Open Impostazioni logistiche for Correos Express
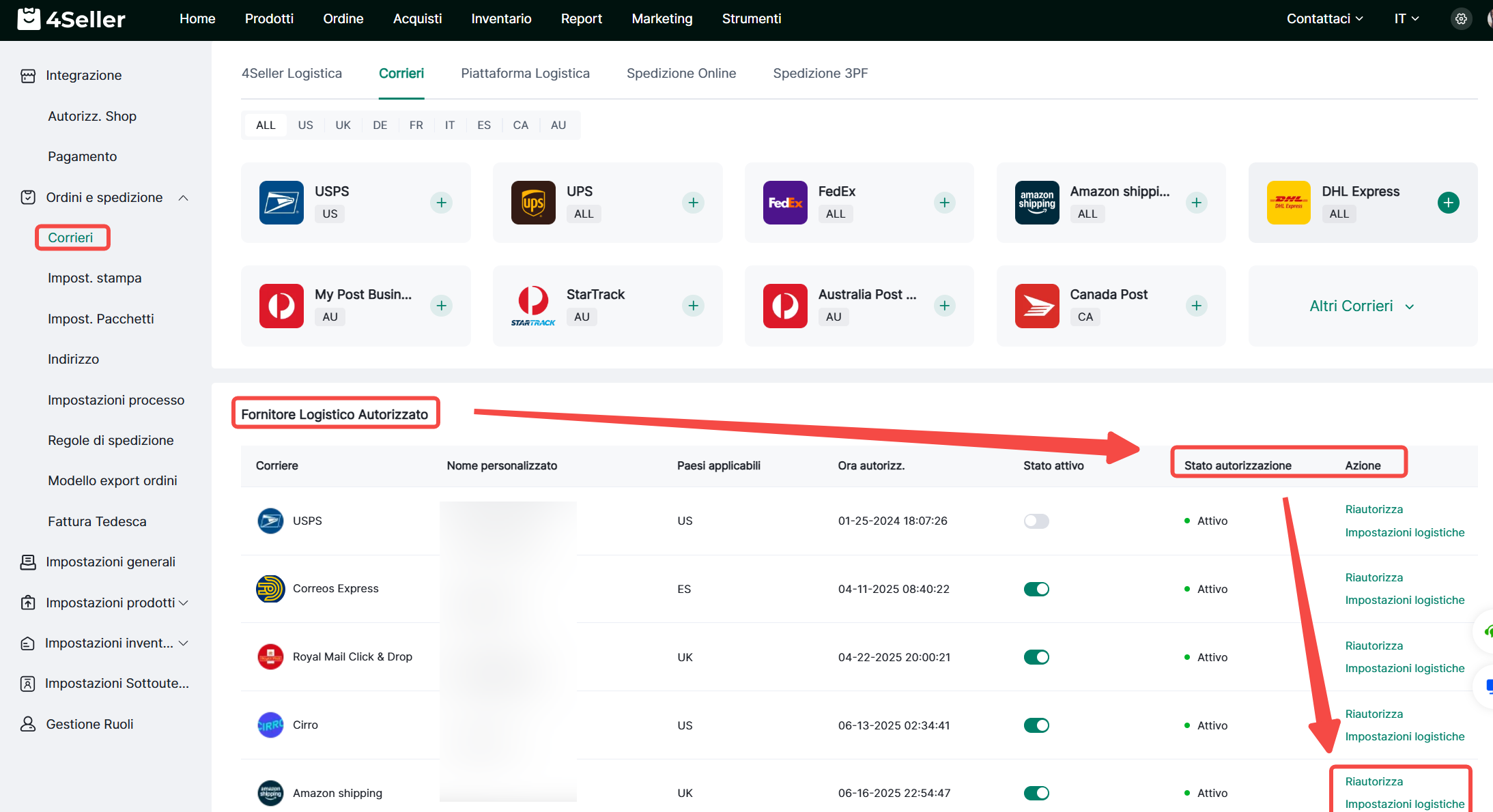The width and height of the screenshot is (1493, 812). (x=1404, y=600)
